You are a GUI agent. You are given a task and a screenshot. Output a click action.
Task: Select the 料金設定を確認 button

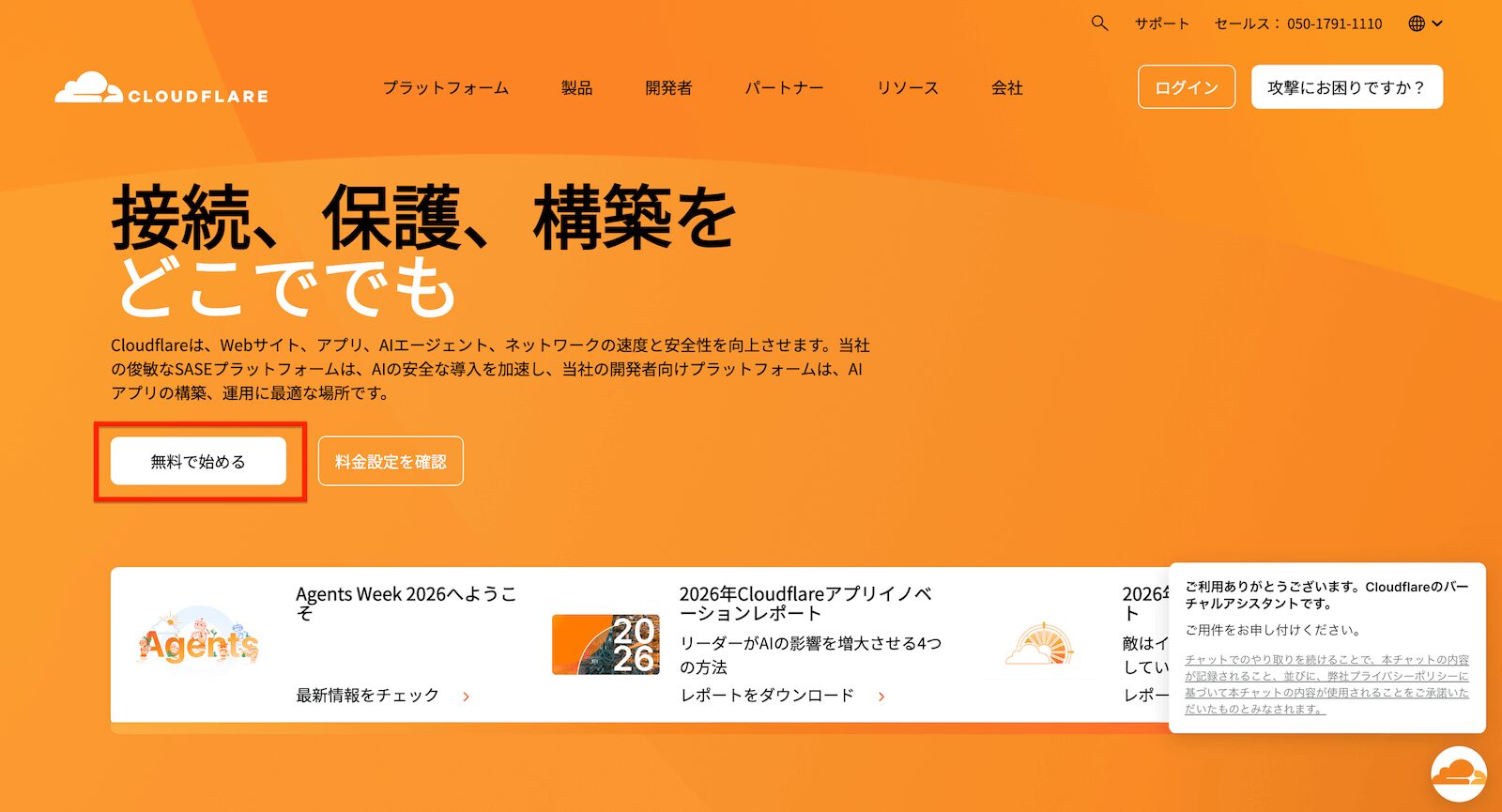coord(391,461)
